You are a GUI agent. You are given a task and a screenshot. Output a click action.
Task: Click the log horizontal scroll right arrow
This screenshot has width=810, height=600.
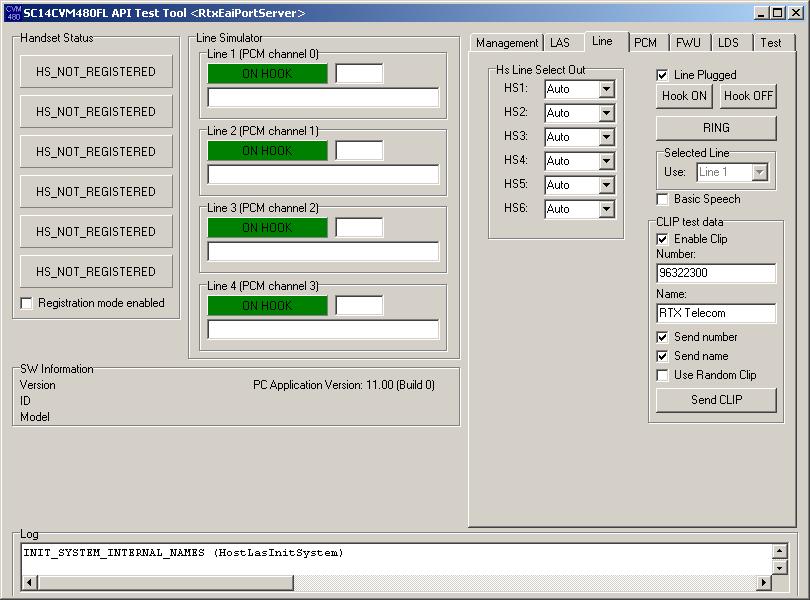764,582
